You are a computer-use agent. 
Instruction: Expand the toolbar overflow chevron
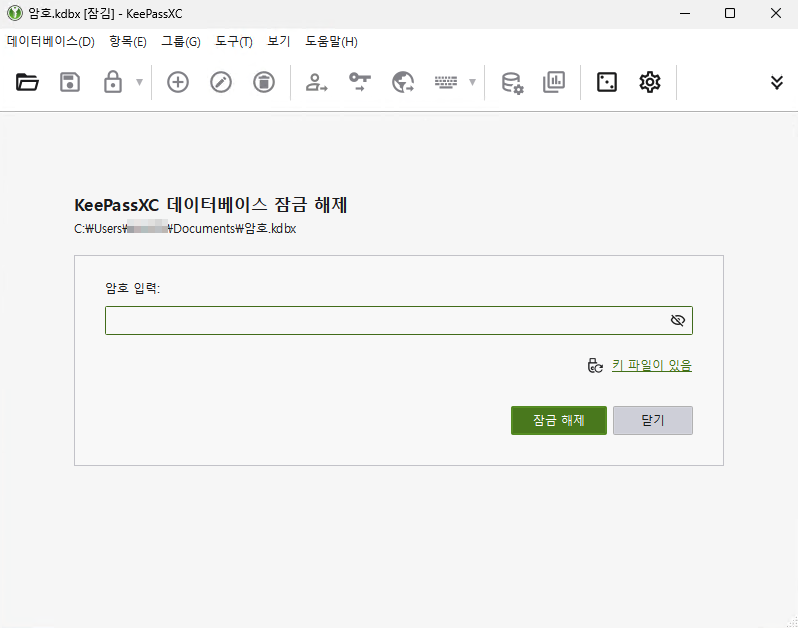coord(777,82)
